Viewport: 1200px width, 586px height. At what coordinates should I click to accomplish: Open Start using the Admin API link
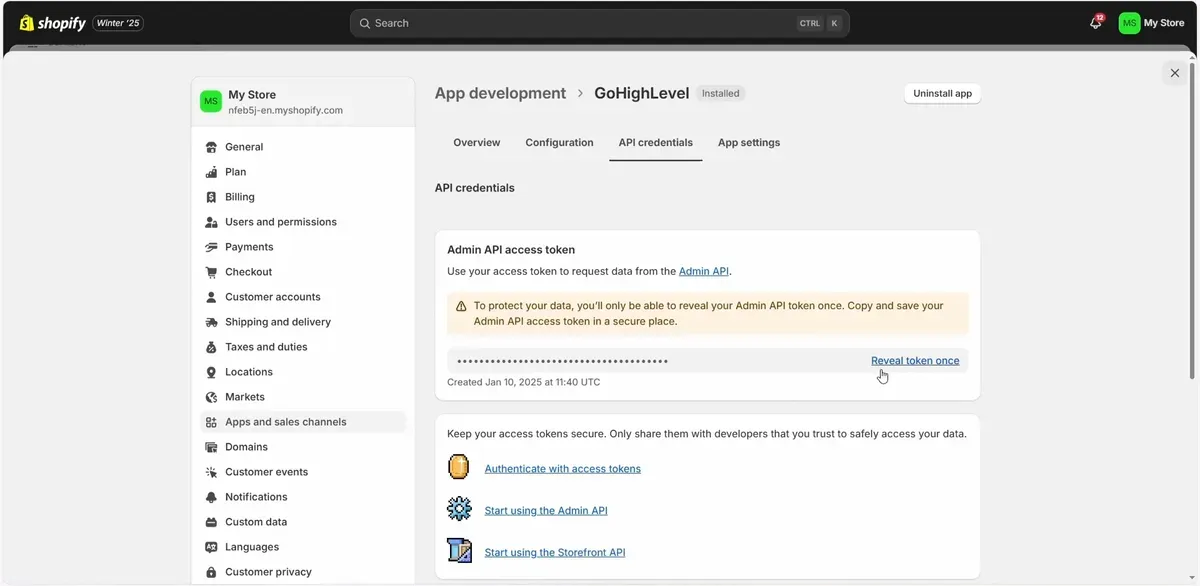click(546, 510)
